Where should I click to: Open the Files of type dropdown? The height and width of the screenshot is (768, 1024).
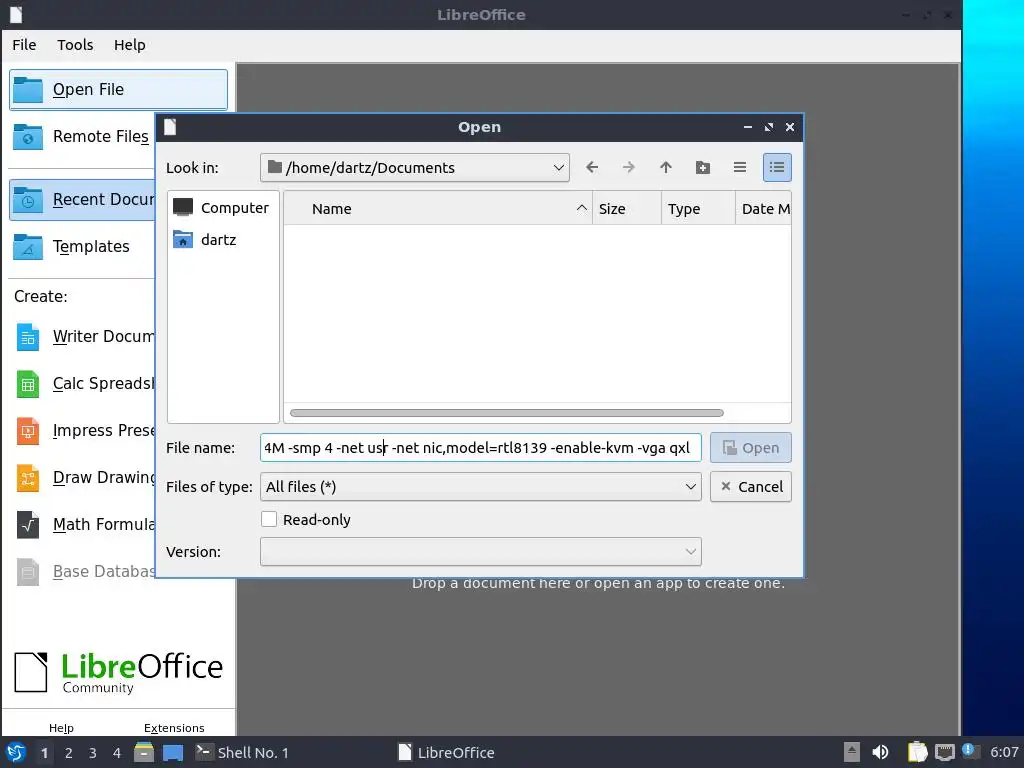tap(481, 487)
